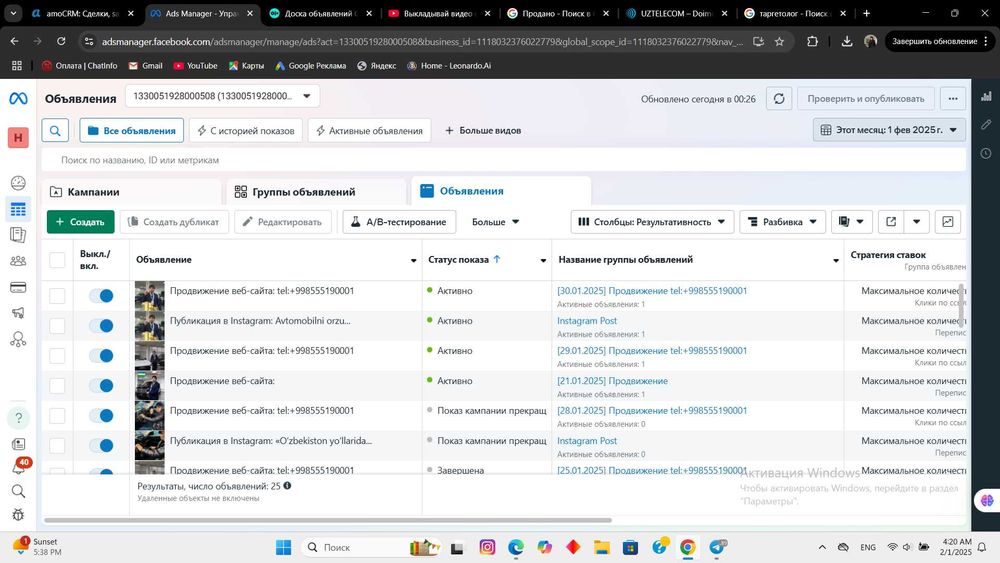Open the right panel edit pencil icon
Viewport: 1000px width, 563px height.
point(987,124)
